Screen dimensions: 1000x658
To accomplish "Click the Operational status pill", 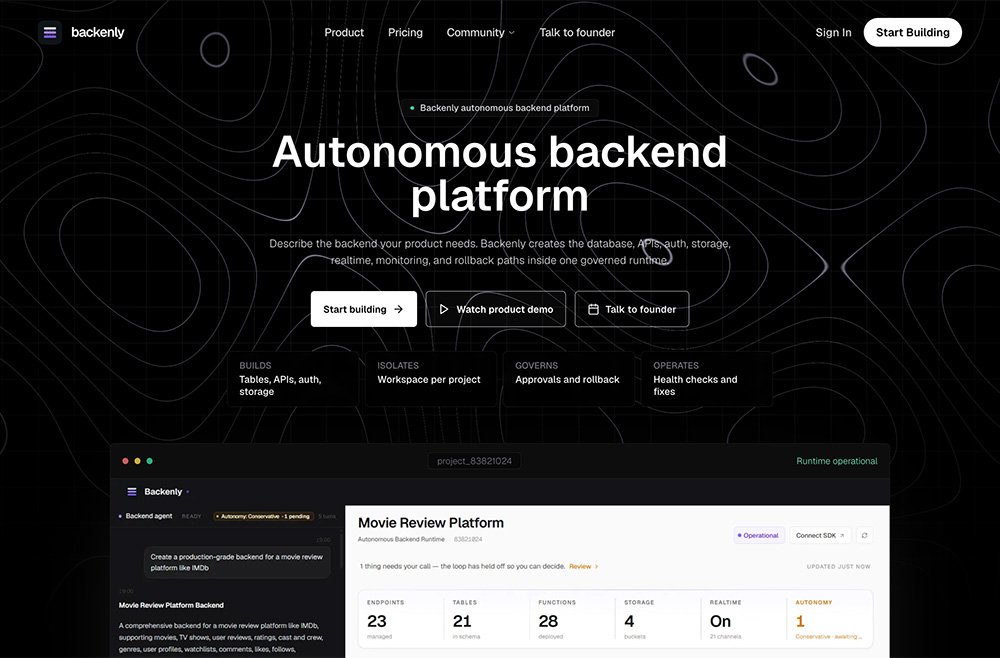I will (758, 536).
